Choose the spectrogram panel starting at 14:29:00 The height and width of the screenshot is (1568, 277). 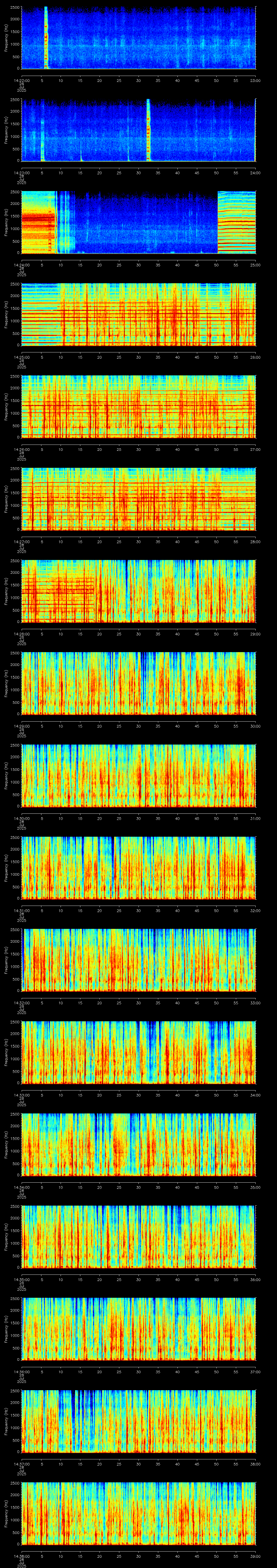pyautogui.click(x=139, y=683)
